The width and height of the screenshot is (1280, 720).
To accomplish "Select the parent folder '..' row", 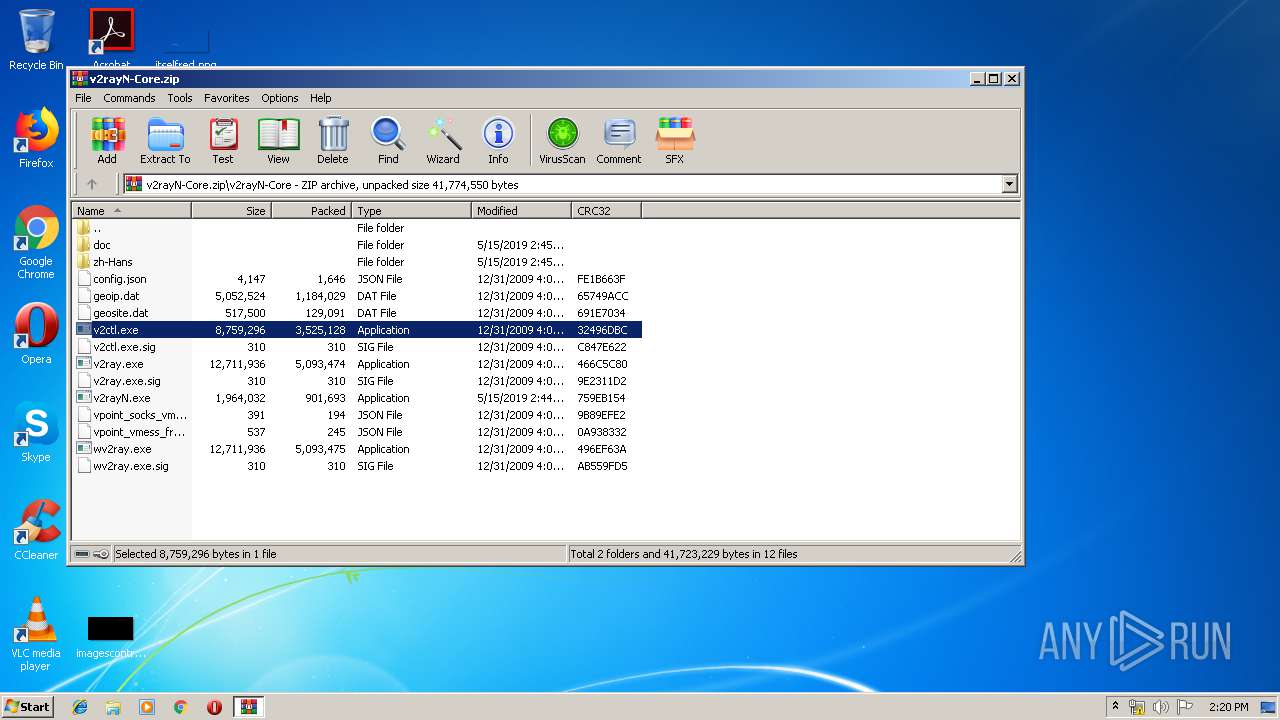I will [358, 228].
